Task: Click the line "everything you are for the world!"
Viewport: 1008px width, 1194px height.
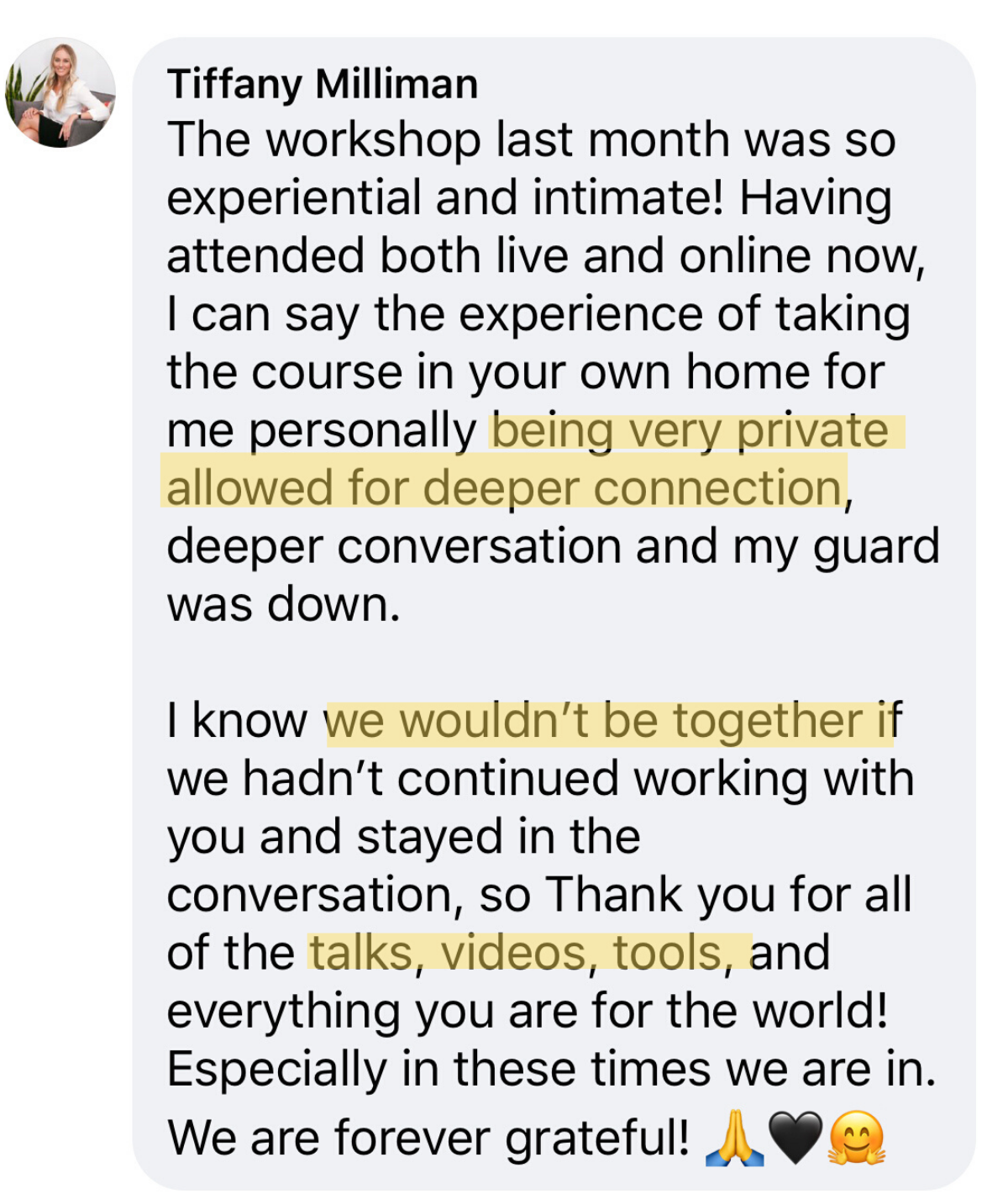Action: coord(527,1011)
